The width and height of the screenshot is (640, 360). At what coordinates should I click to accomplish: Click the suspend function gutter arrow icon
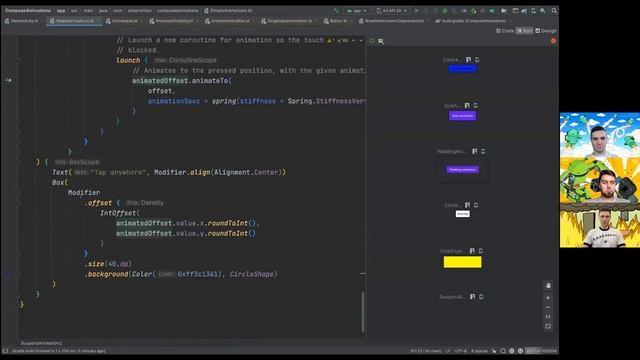click(8, 80)
